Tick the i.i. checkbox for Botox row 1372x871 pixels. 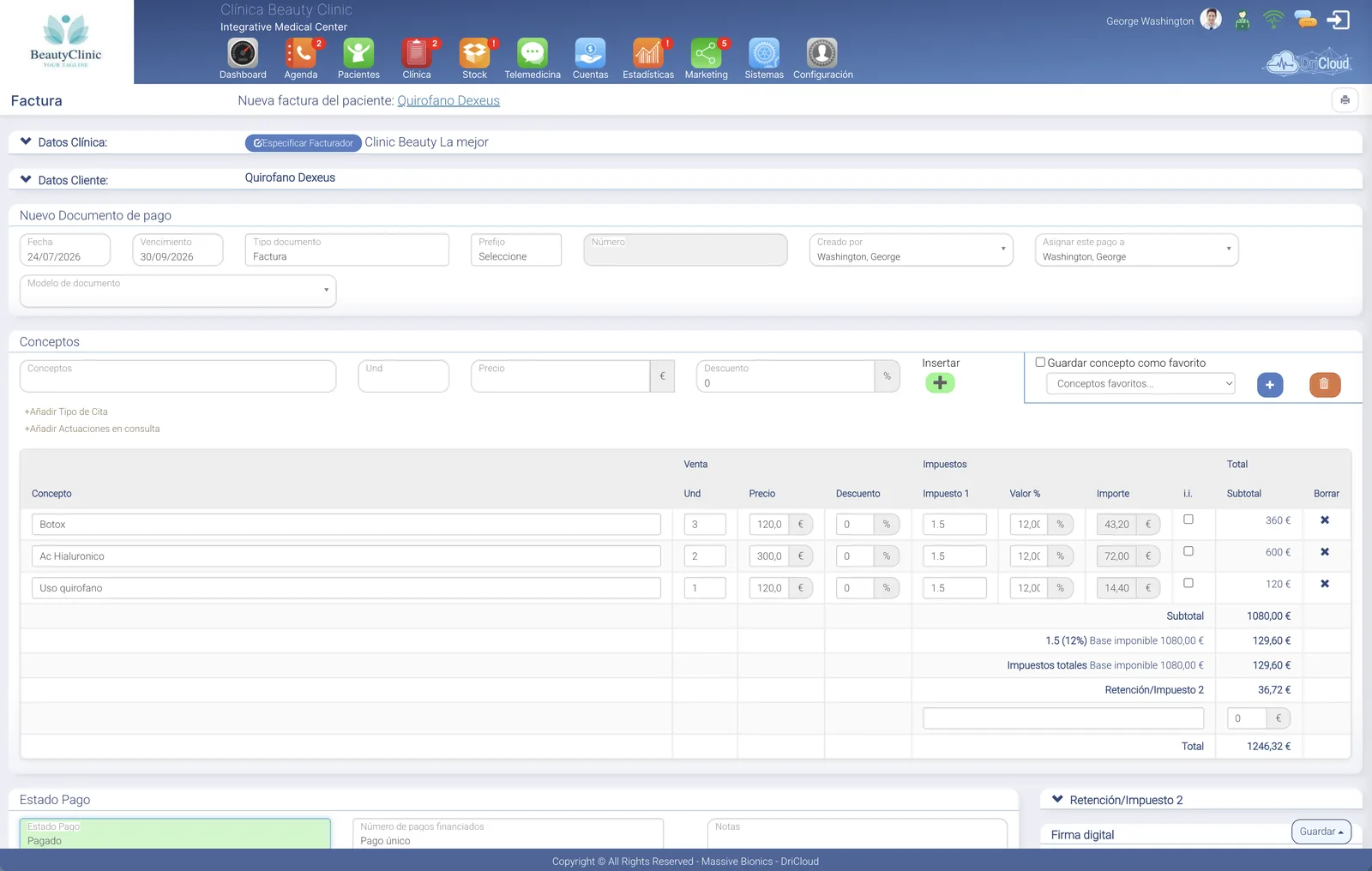(x=1188, y=520)
